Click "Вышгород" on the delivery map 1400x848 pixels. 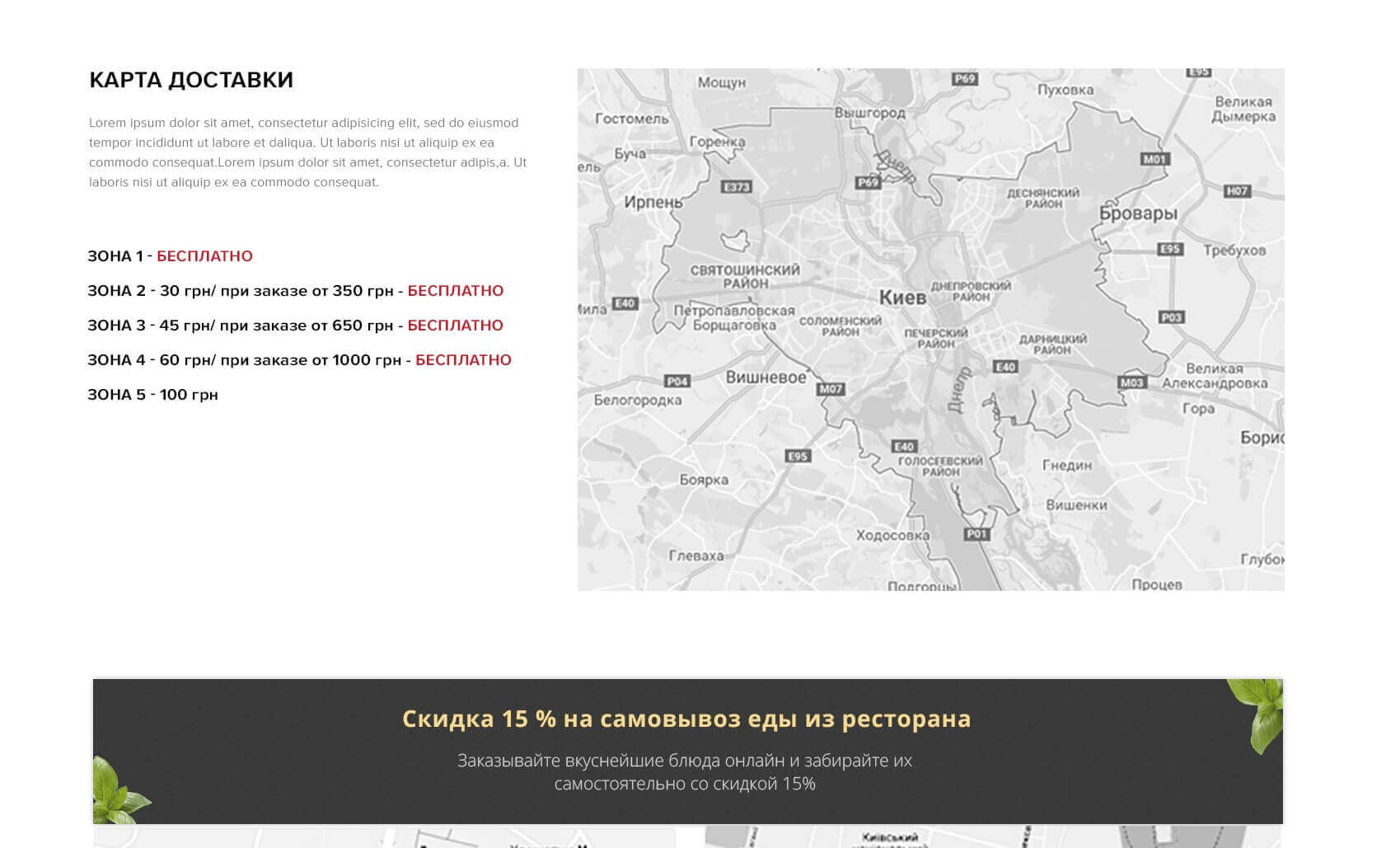pyautogui.click(x=869, y=113)
